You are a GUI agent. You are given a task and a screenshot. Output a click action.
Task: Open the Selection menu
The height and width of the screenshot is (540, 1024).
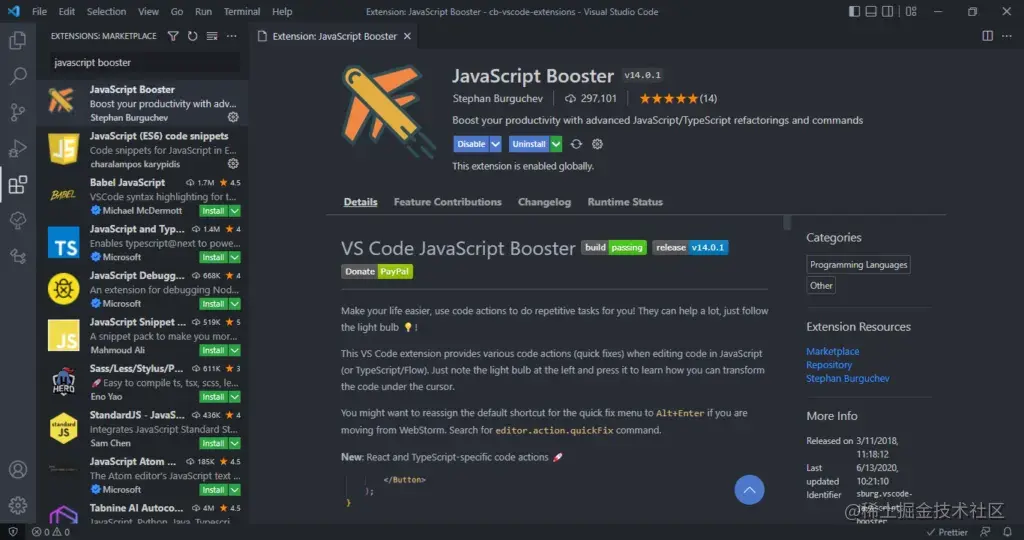106,11
